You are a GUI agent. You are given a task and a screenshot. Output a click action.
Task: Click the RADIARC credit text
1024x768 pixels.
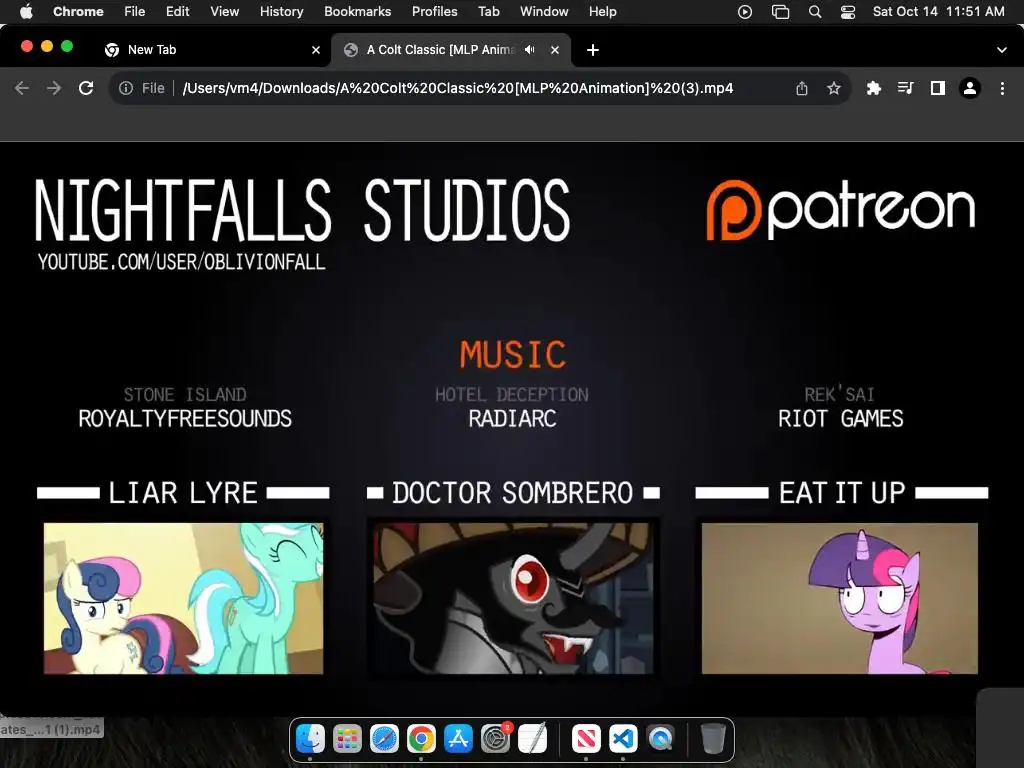click(x=513, y=419)
